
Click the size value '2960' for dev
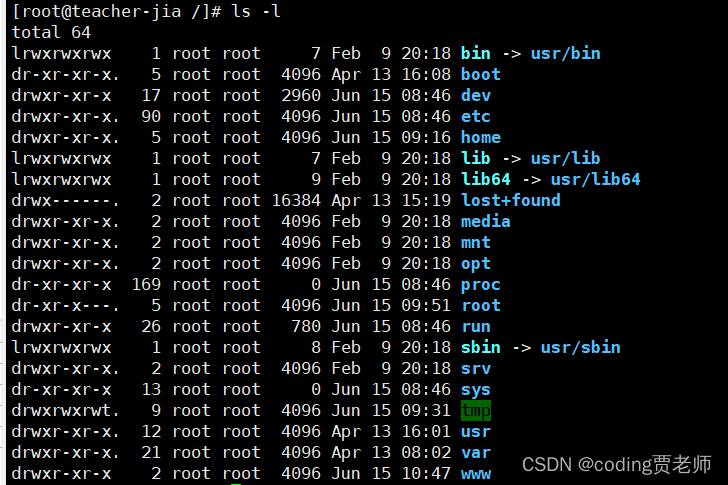(301, 95)
